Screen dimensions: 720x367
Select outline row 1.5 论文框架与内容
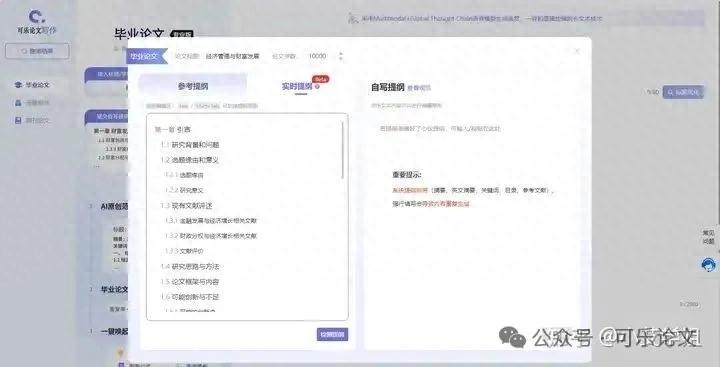pyautogui.click(x=190, y=282)
